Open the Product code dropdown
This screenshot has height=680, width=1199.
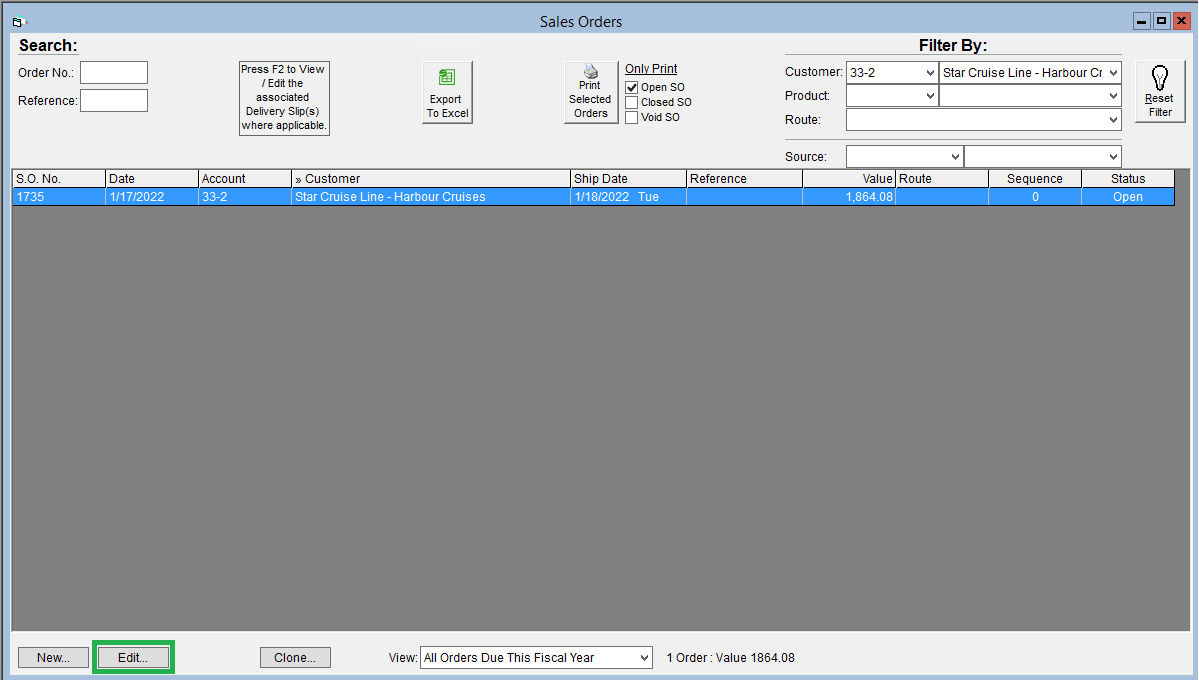930,96
